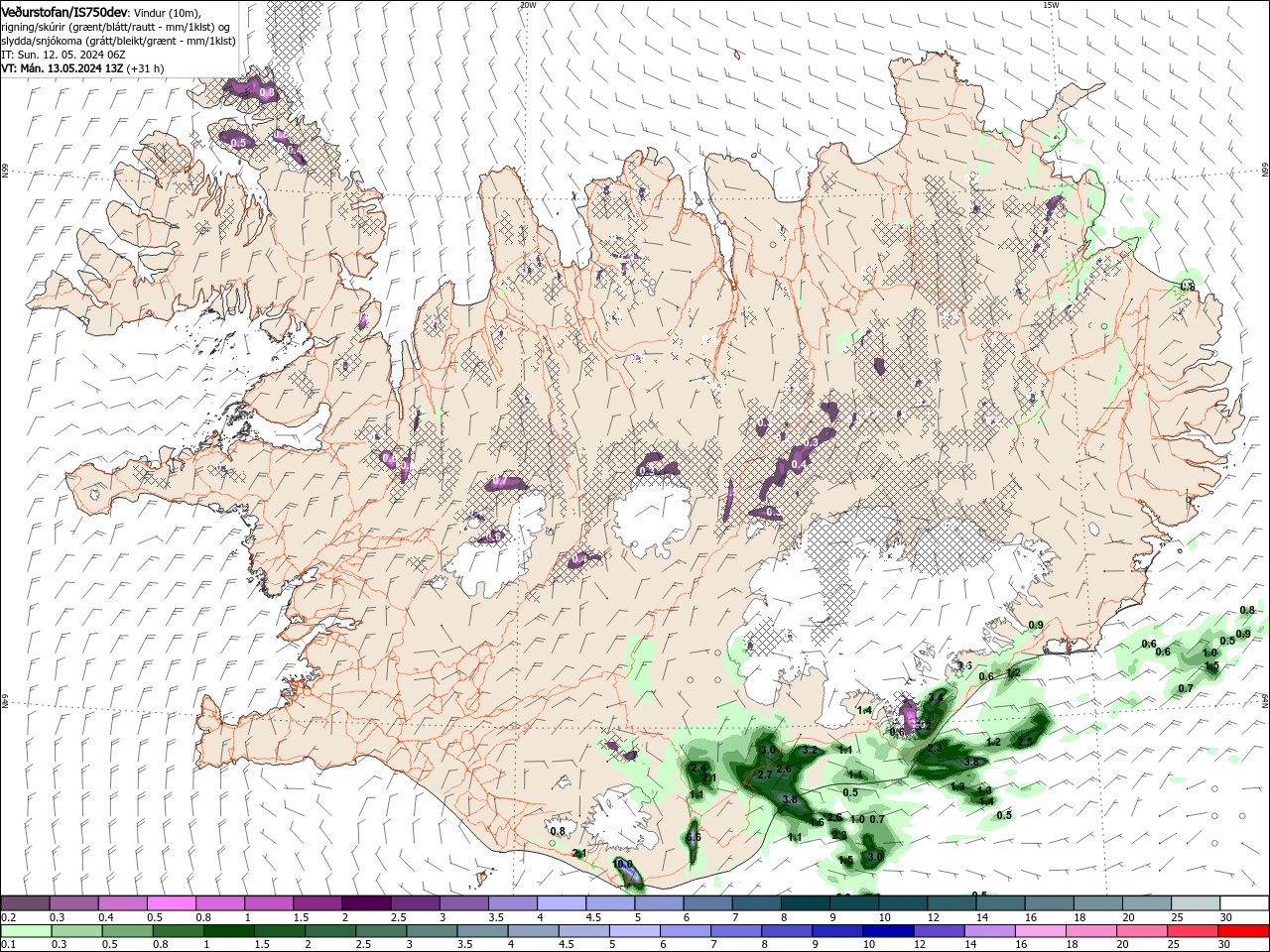Pick the deep blue rain-scale swatch at 10
The width and height of the screenshot is (1270, 952).
[888, 931]
